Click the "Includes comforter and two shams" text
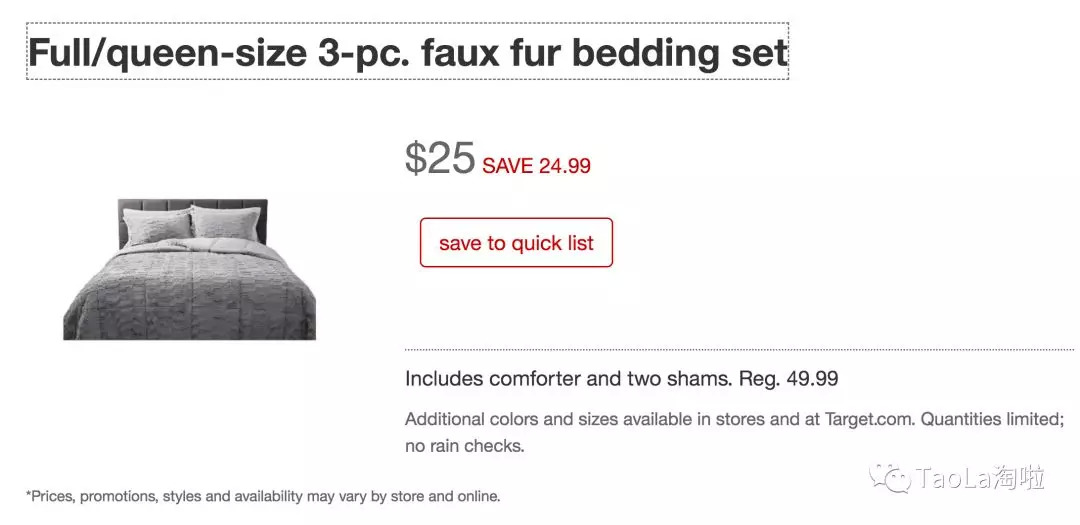Screen dimensions: 1080x525 coord(569,379)
